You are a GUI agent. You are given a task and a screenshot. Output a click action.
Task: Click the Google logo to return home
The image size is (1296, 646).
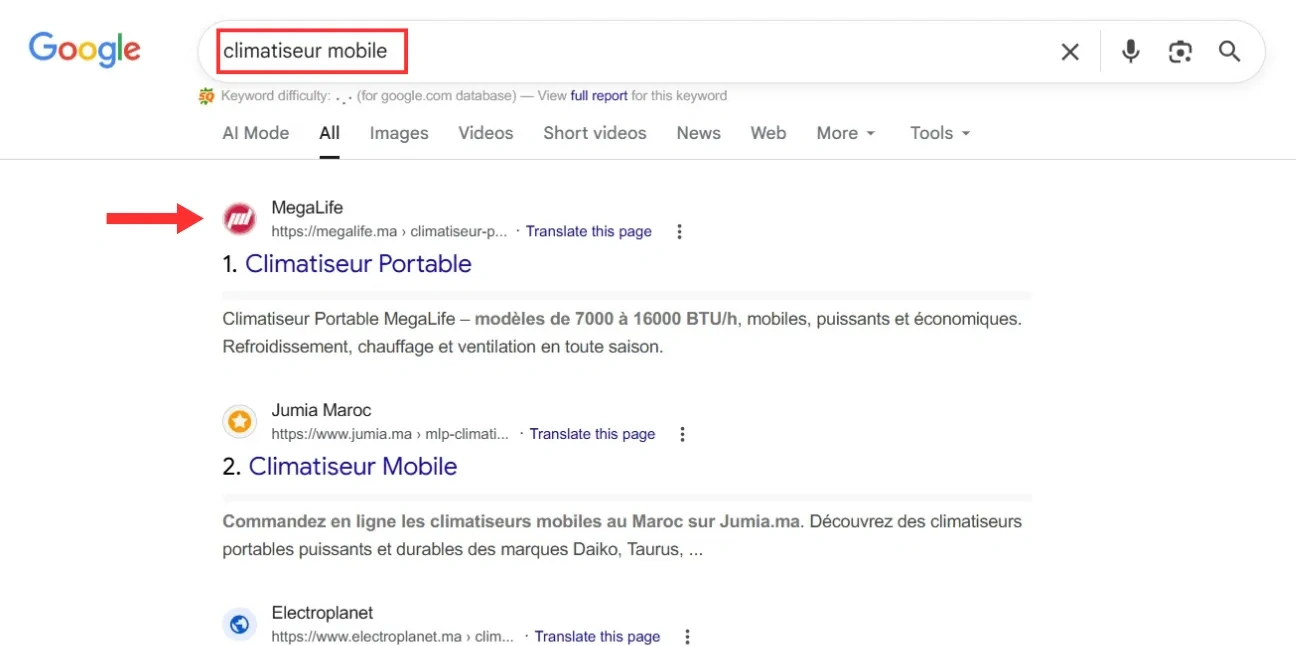click(x=84, y=49)
